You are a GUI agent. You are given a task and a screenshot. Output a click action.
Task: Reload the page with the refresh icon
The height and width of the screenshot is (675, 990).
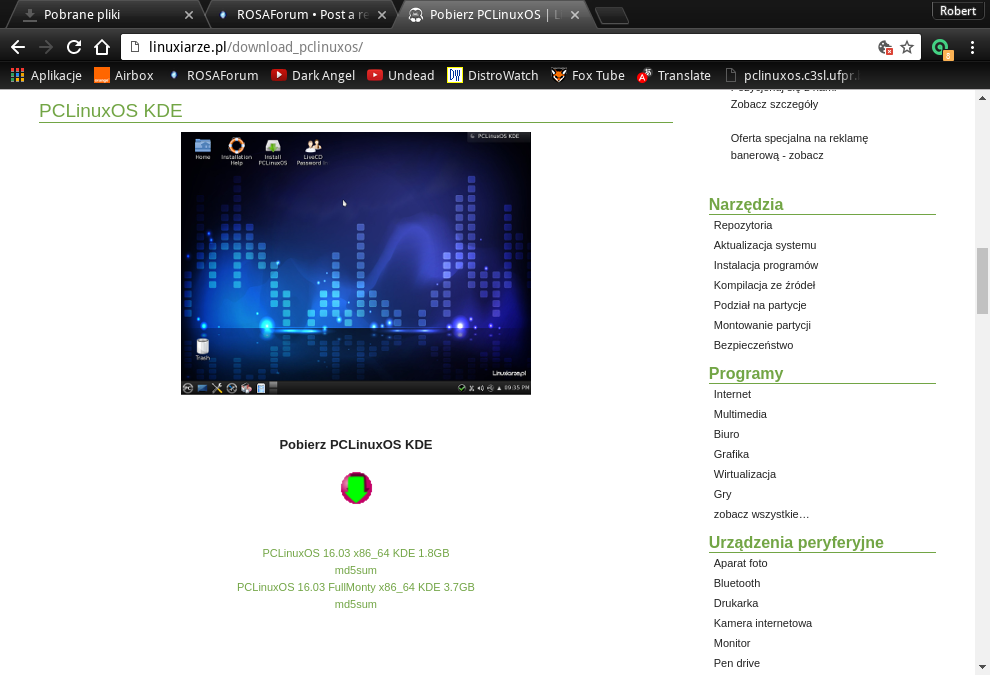(74, 47)
